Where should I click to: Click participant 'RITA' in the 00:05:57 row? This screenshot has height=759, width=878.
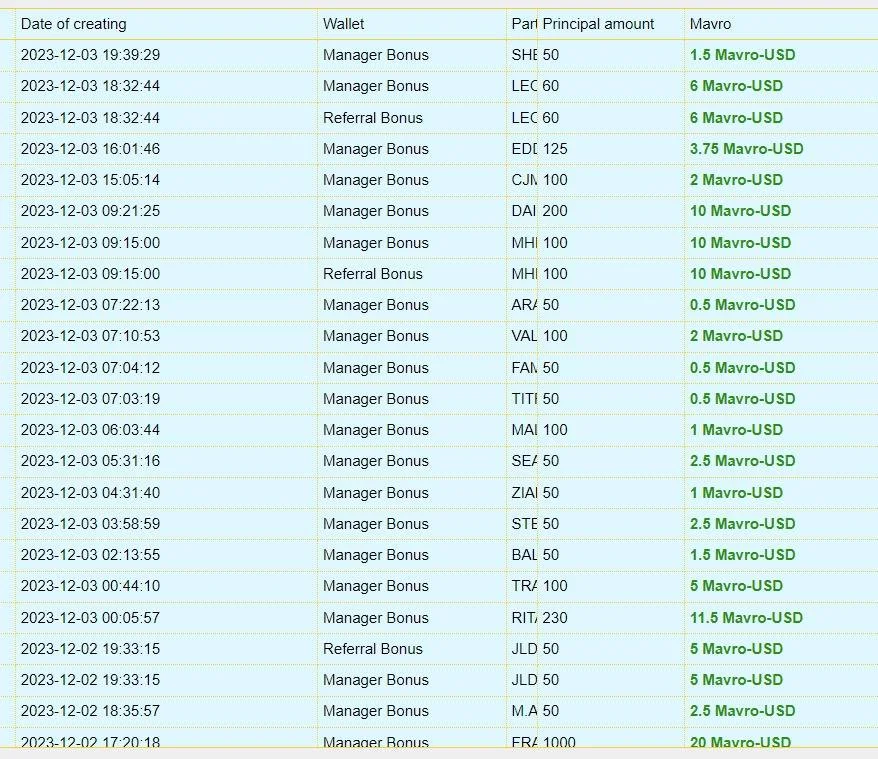click(524, 617)
